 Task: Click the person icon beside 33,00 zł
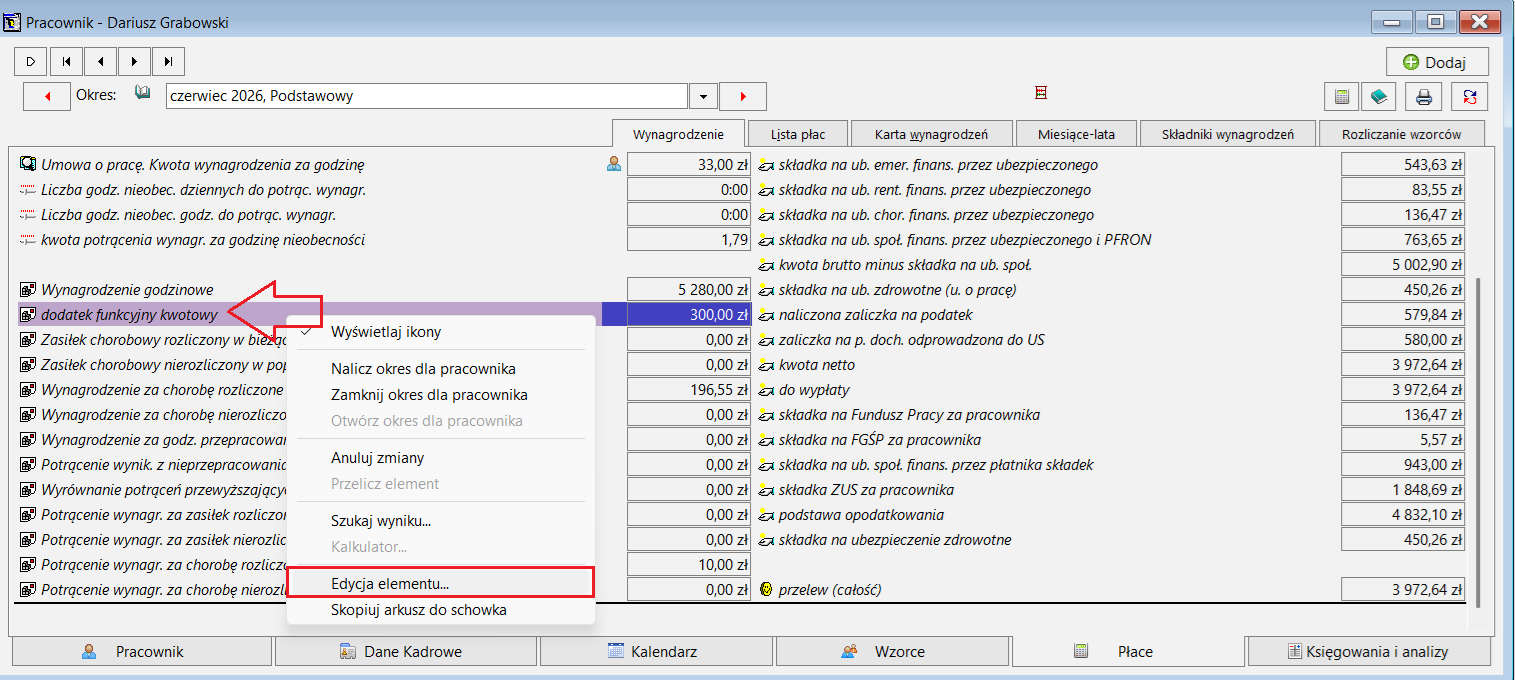click(613, 164)
